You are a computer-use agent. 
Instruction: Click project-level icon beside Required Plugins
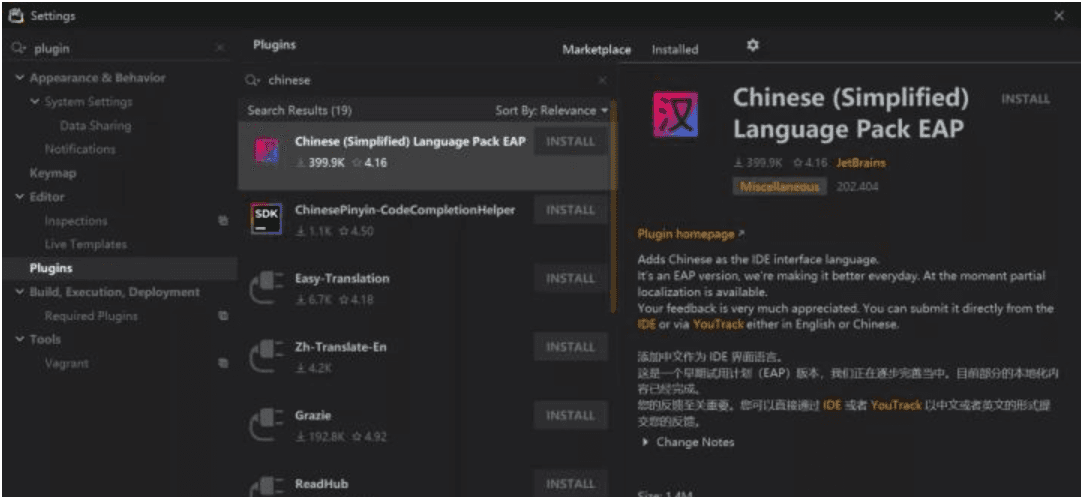tap(223, 316)
